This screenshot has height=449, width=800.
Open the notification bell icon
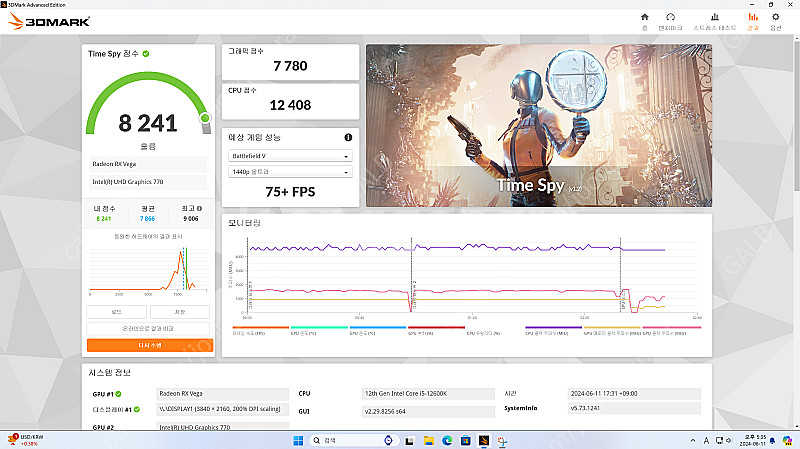point(772,440)
